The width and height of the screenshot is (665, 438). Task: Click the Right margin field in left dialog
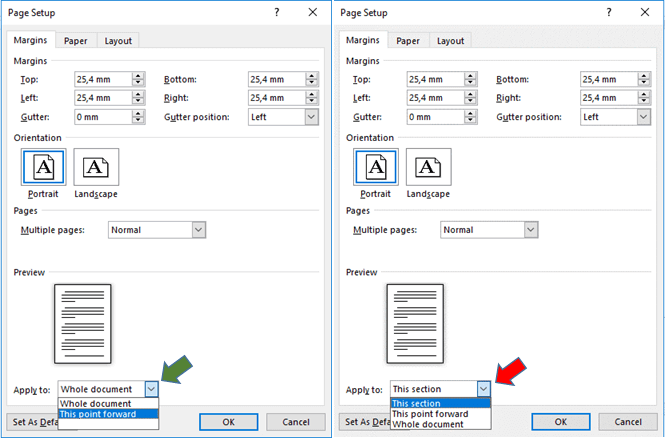point(277,98)
